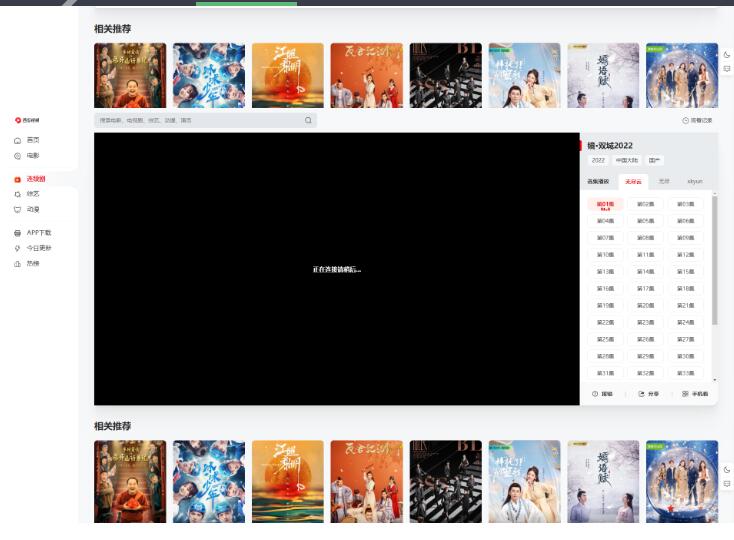734x540 pixels.
Task: Open 观看记录 watch history
Action: 697,120
